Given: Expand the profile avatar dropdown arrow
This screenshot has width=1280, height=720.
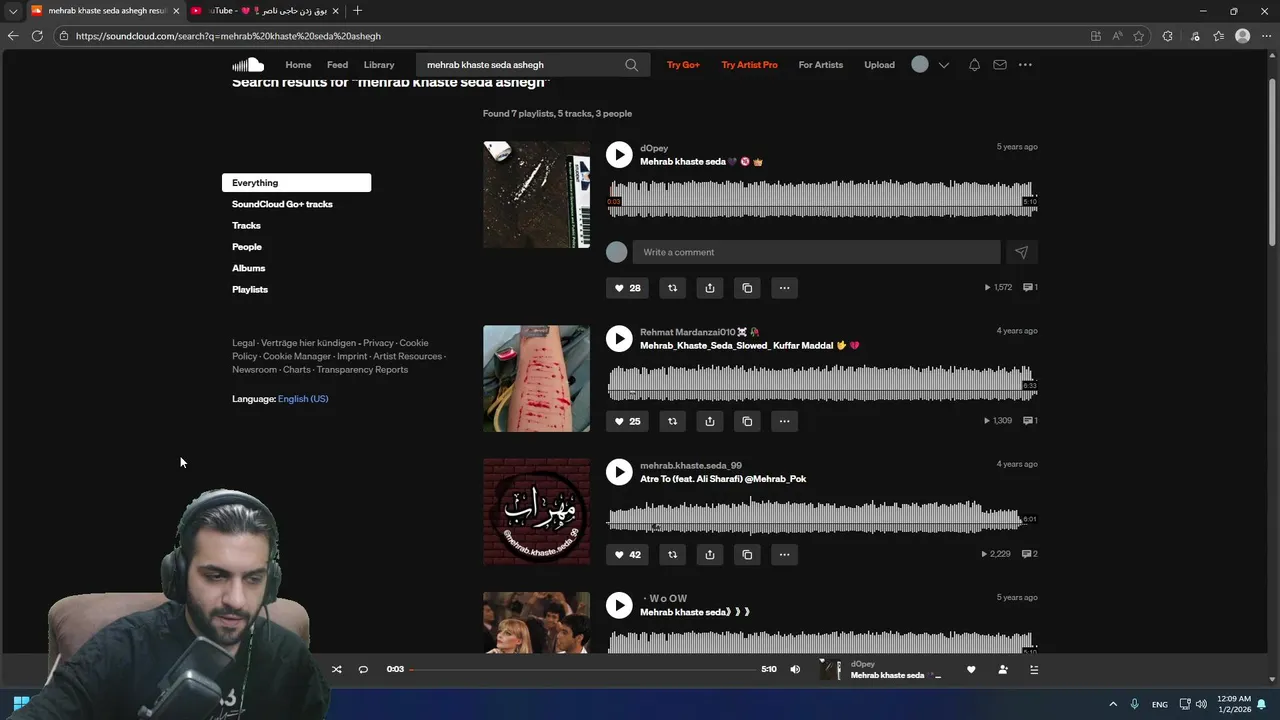Looking at the screenshot, I should tap(943, 65).
